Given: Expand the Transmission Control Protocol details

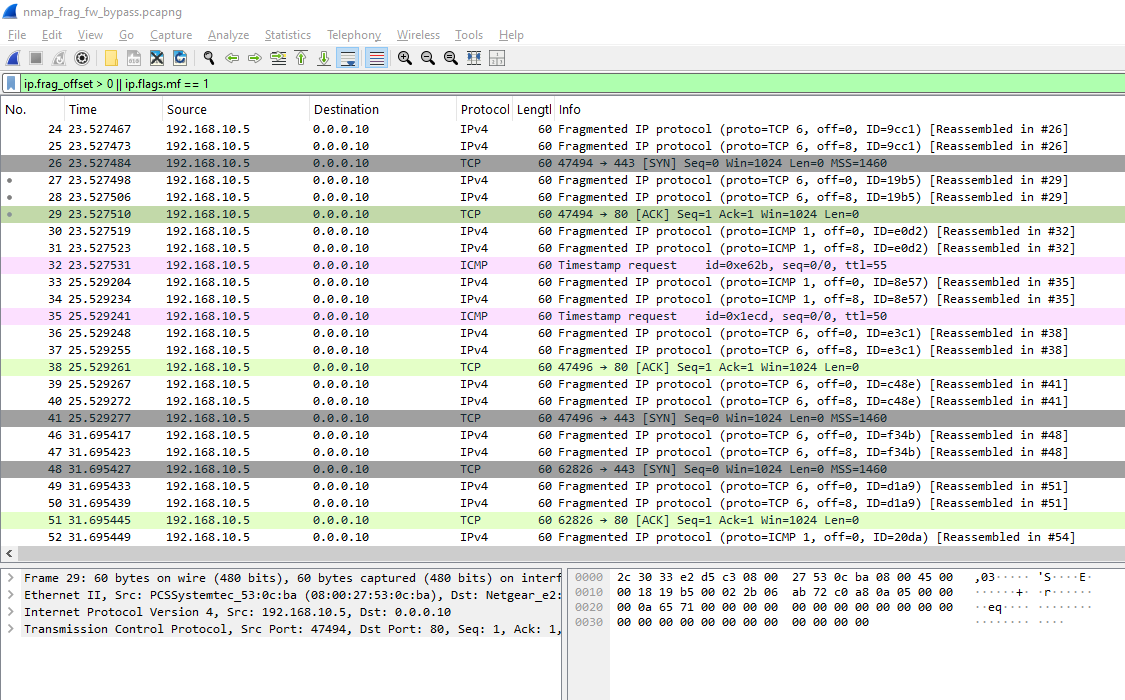Looking at the screenshot, I should coord(11,629).
